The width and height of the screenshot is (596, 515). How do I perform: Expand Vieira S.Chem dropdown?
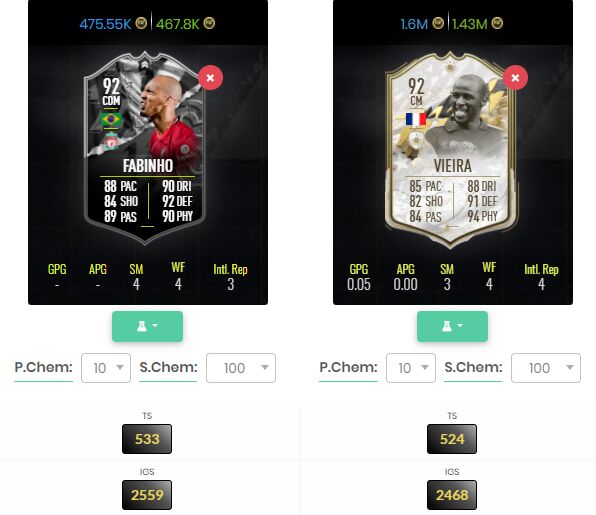pos(546,368)
